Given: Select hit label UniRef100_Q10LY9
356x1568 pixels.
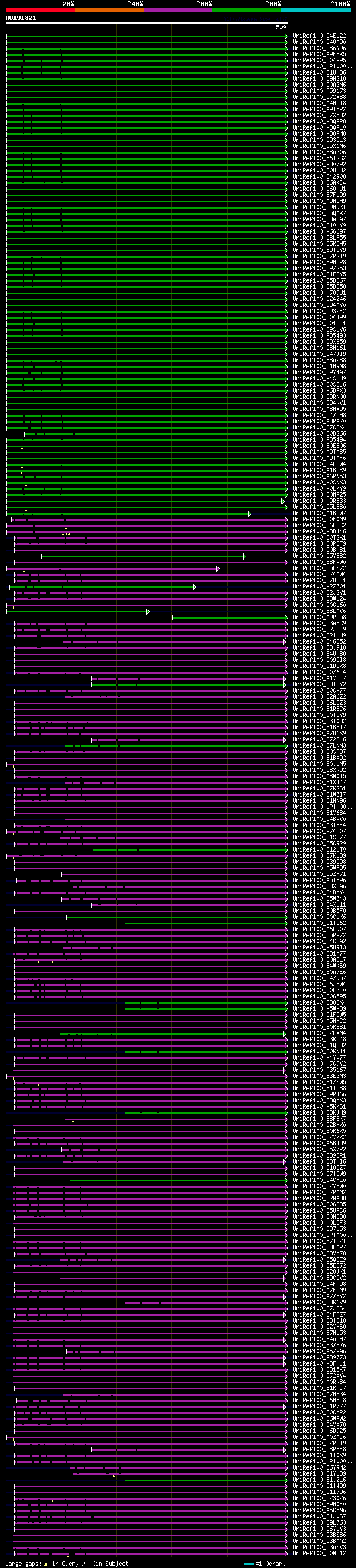Looking at the screenshot, I should point(319,226).
